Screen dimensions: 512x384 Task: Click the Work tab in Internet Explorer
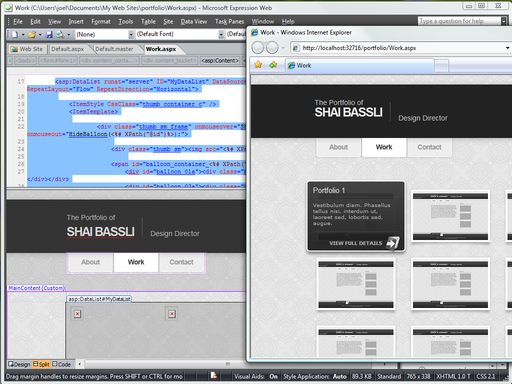360,65
